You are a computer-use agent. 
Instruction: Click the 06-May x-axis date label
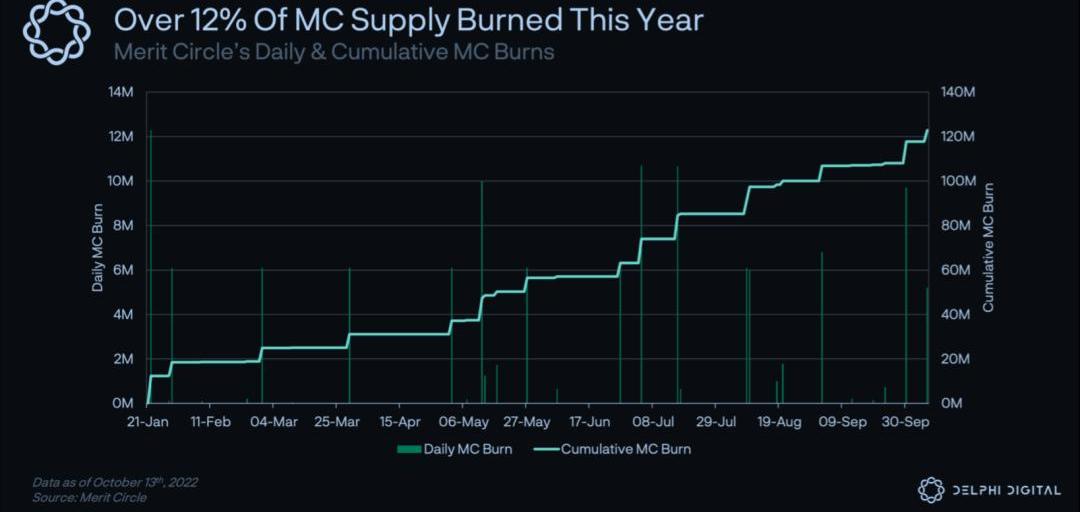pos(463,423)
